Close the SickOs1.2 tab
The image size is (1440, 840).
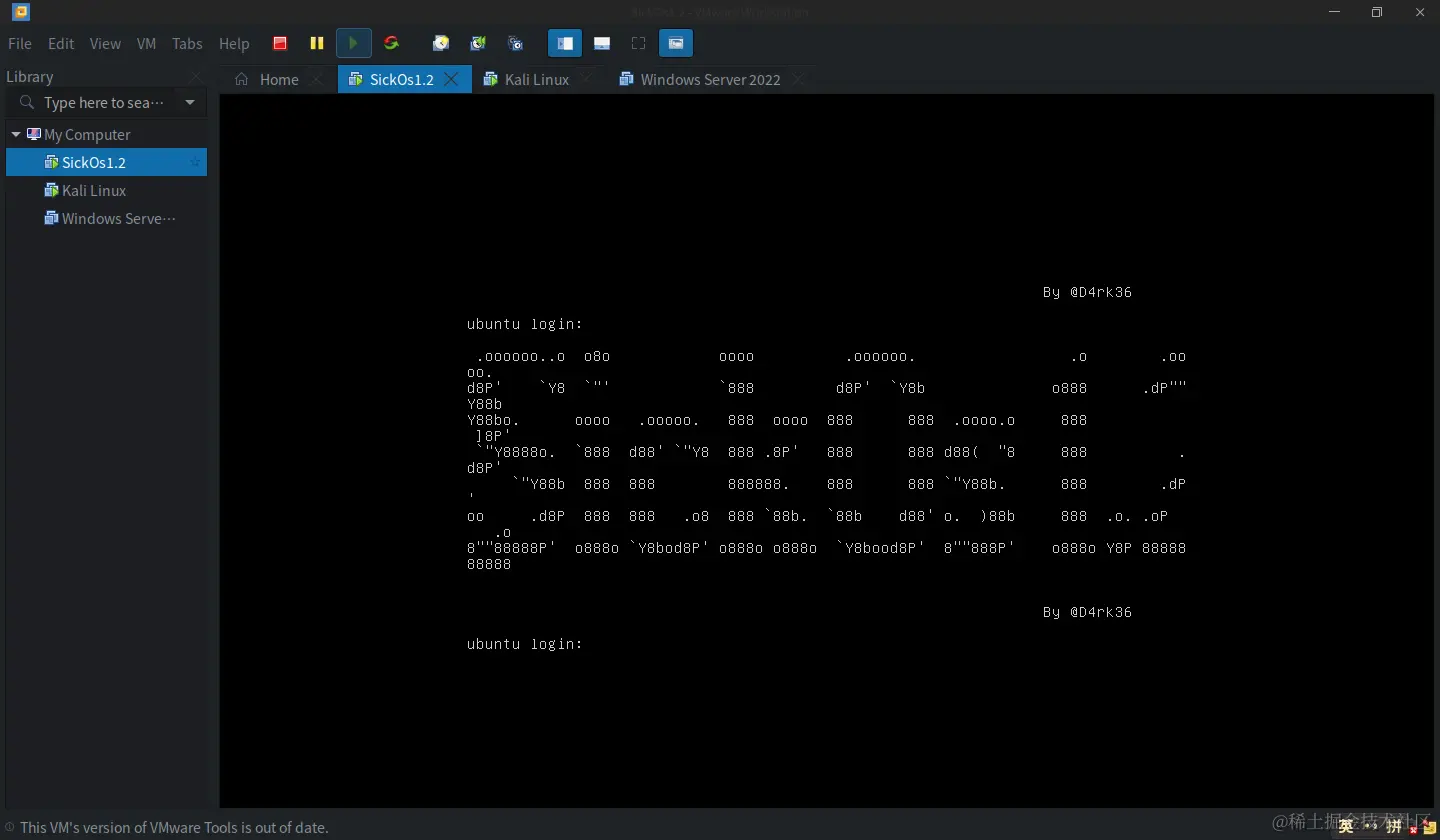[x=452, y=78]
